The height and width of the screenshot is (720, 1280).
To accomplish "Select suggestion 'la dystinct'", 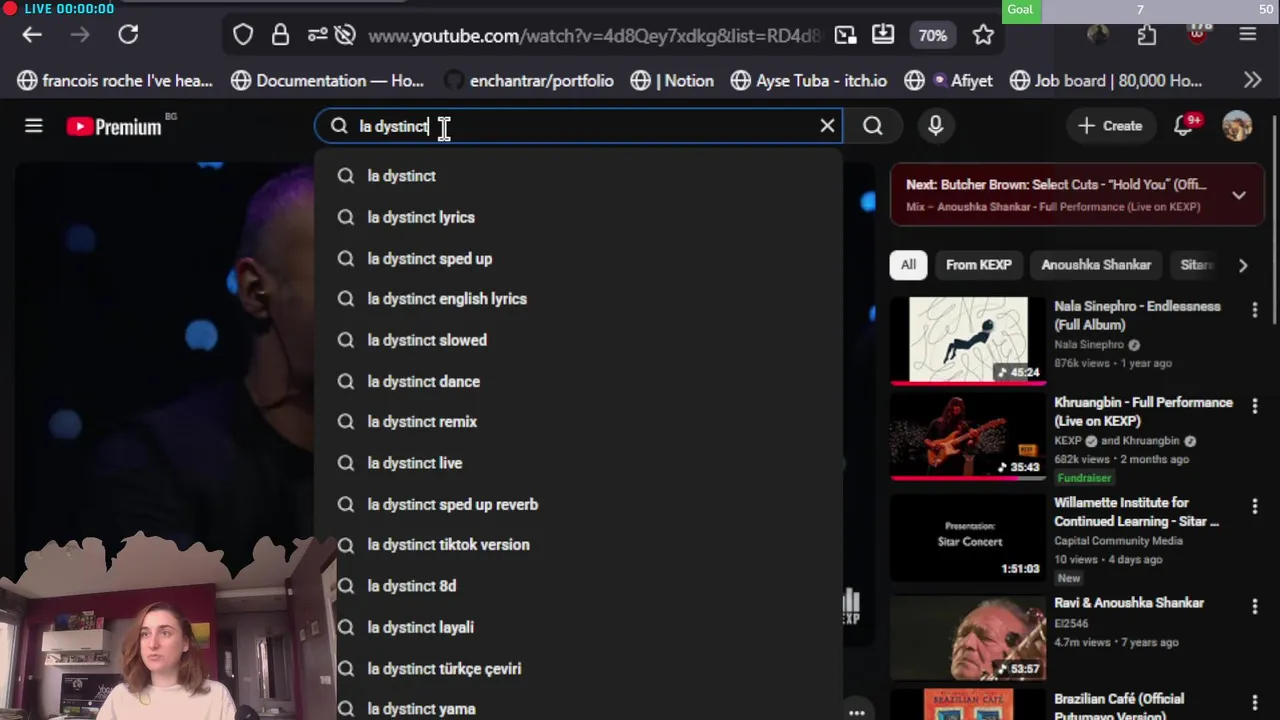I will click(579, 176).
